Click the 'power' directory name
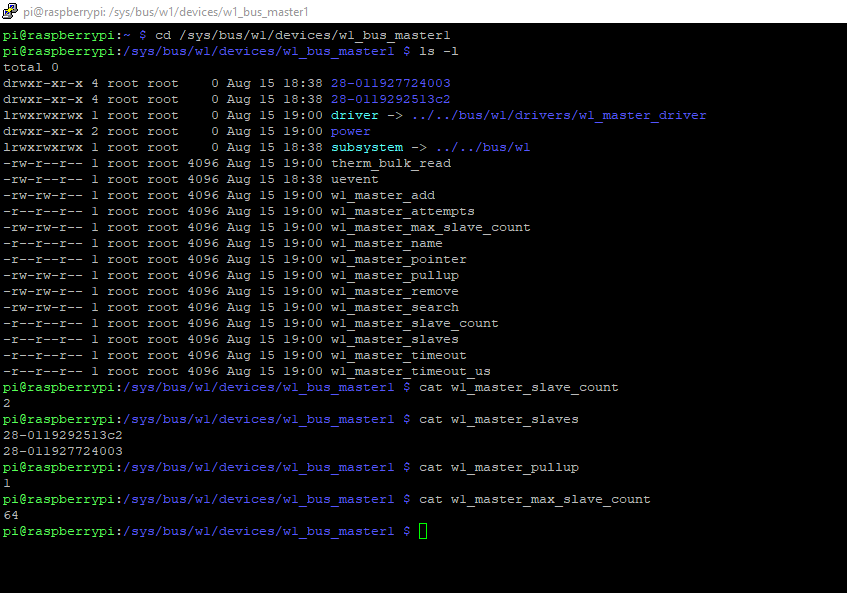Viewport: 847px width, 593px height. point(351,131)
